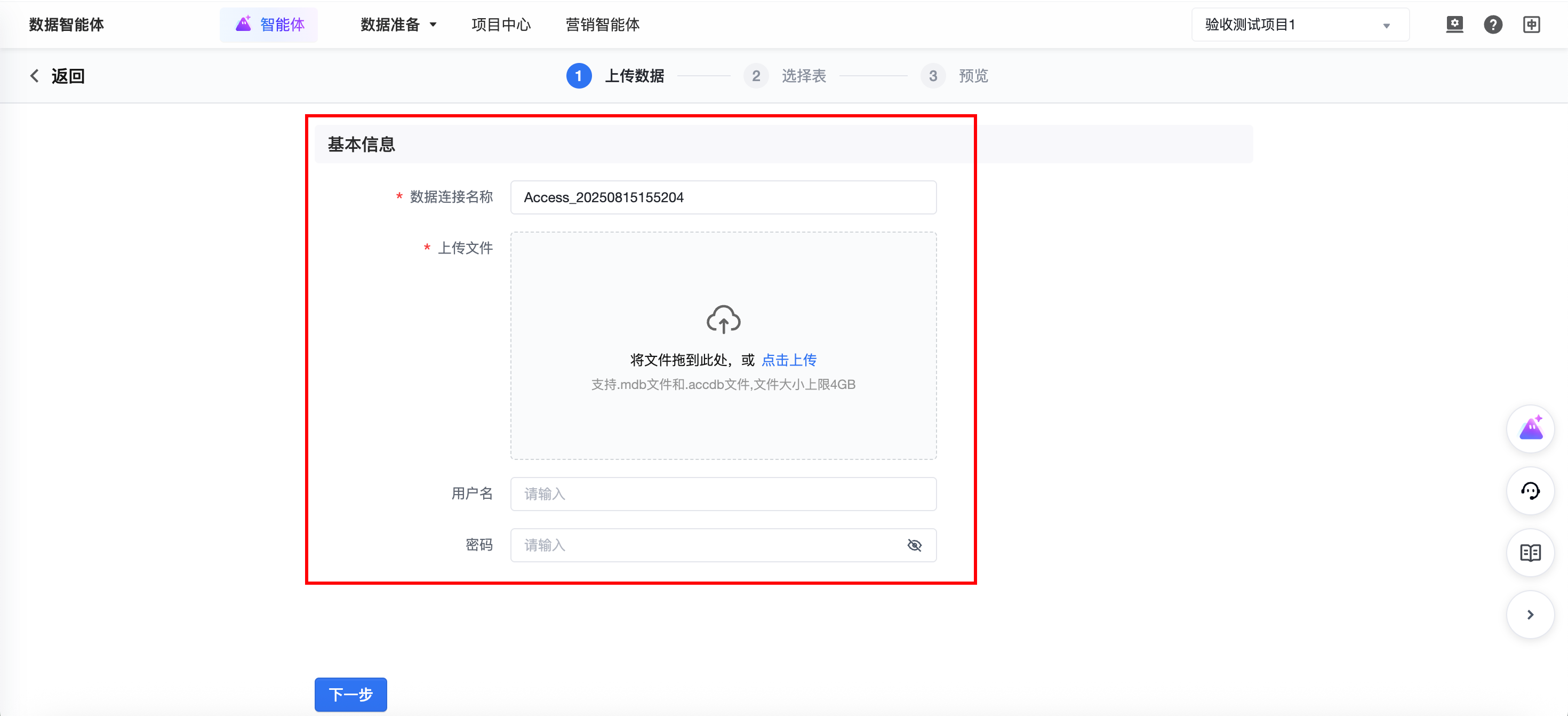Click the 返回 back arrow
This screenshot has height=716, width=1568.
tap(35, 76)
